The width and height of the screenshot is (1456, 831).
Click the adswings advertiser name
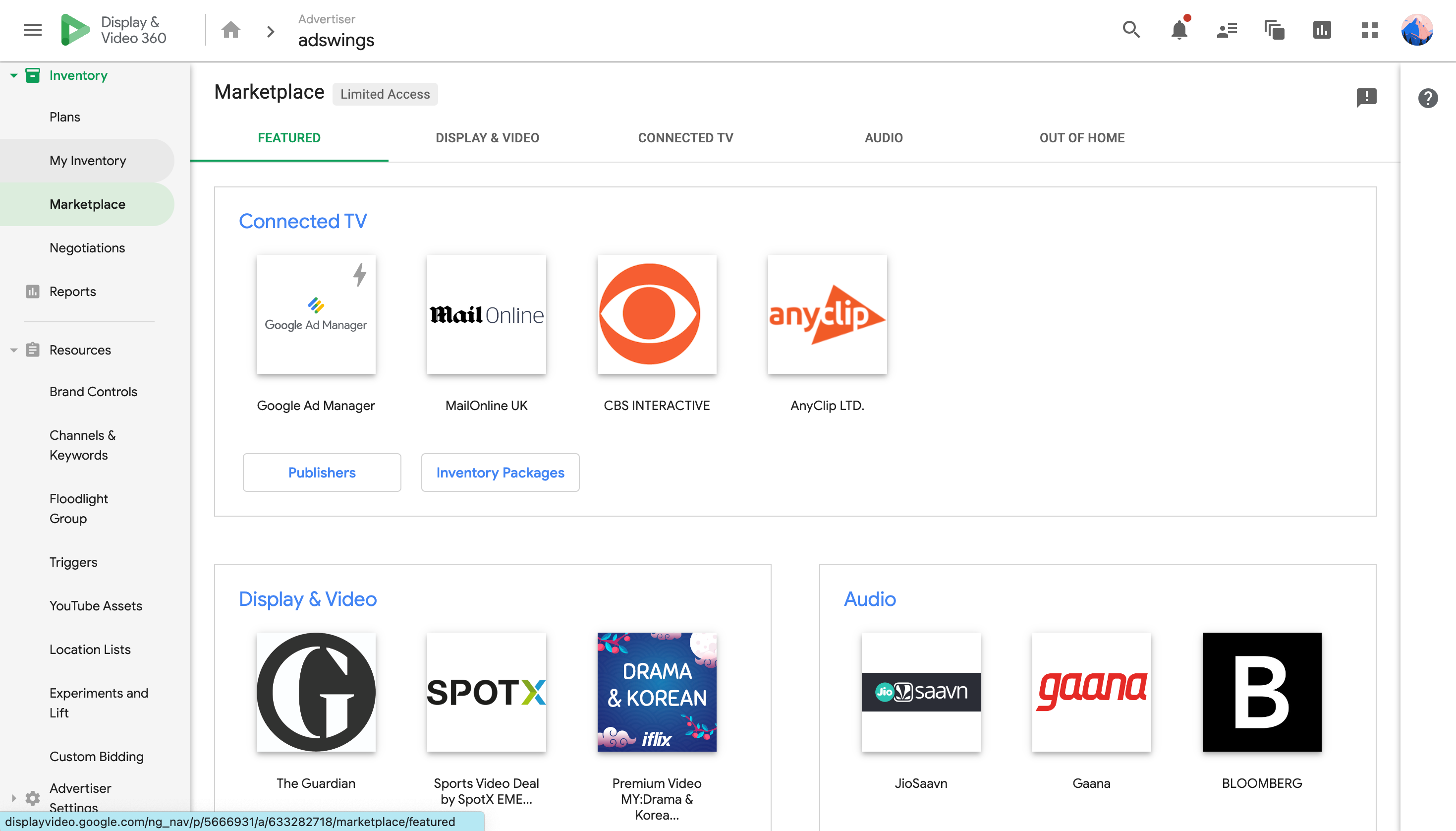336,40
